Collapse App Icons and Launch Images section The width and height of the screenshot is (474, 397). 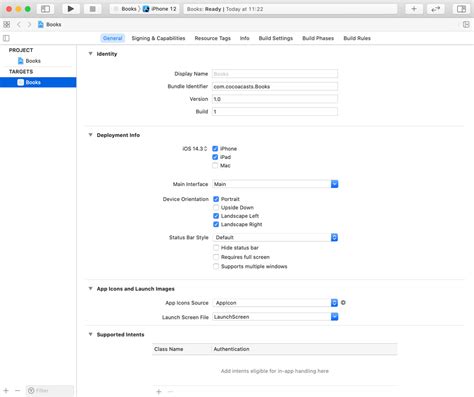click(x=90, y=289)
